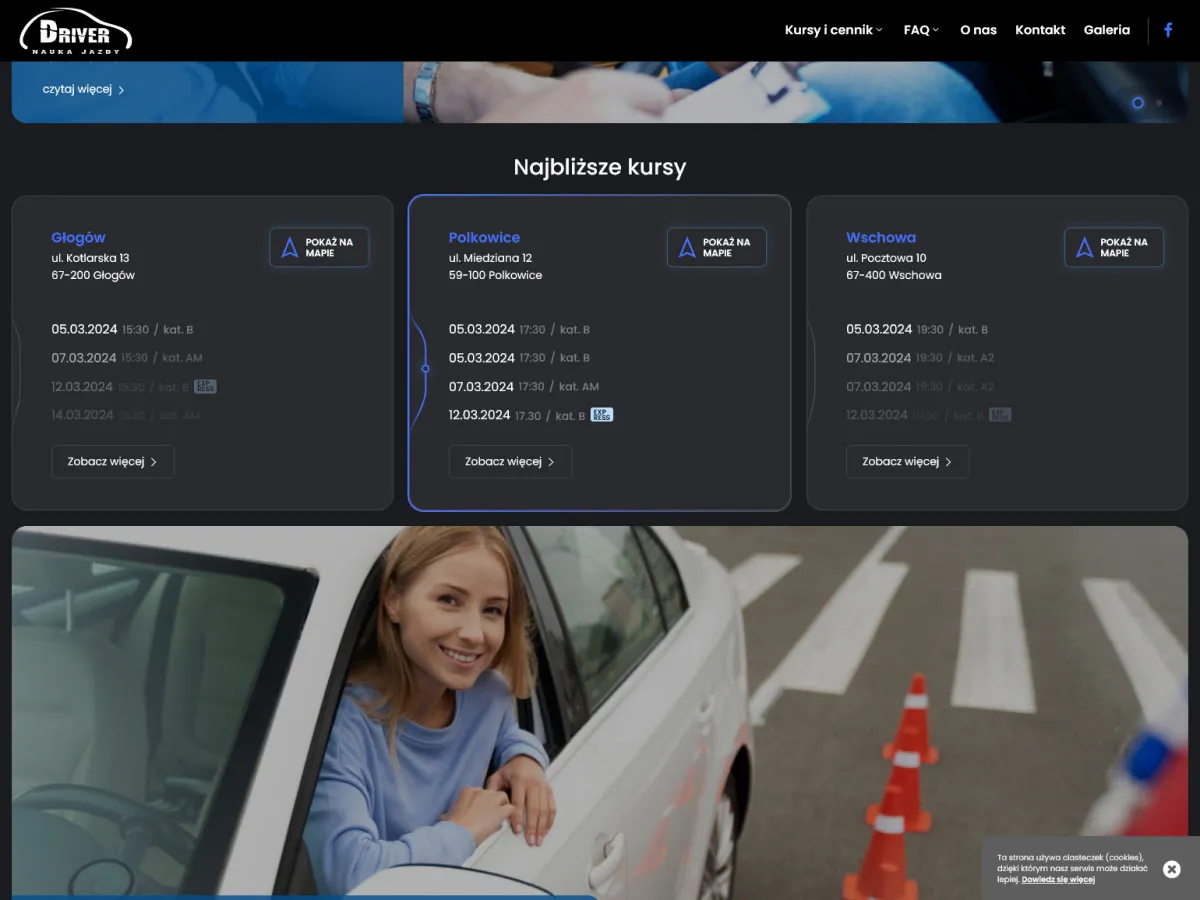Open Zobacz więcej for Głogów courses
This screenshot has width=1200, height=900.
click(112, 462)
